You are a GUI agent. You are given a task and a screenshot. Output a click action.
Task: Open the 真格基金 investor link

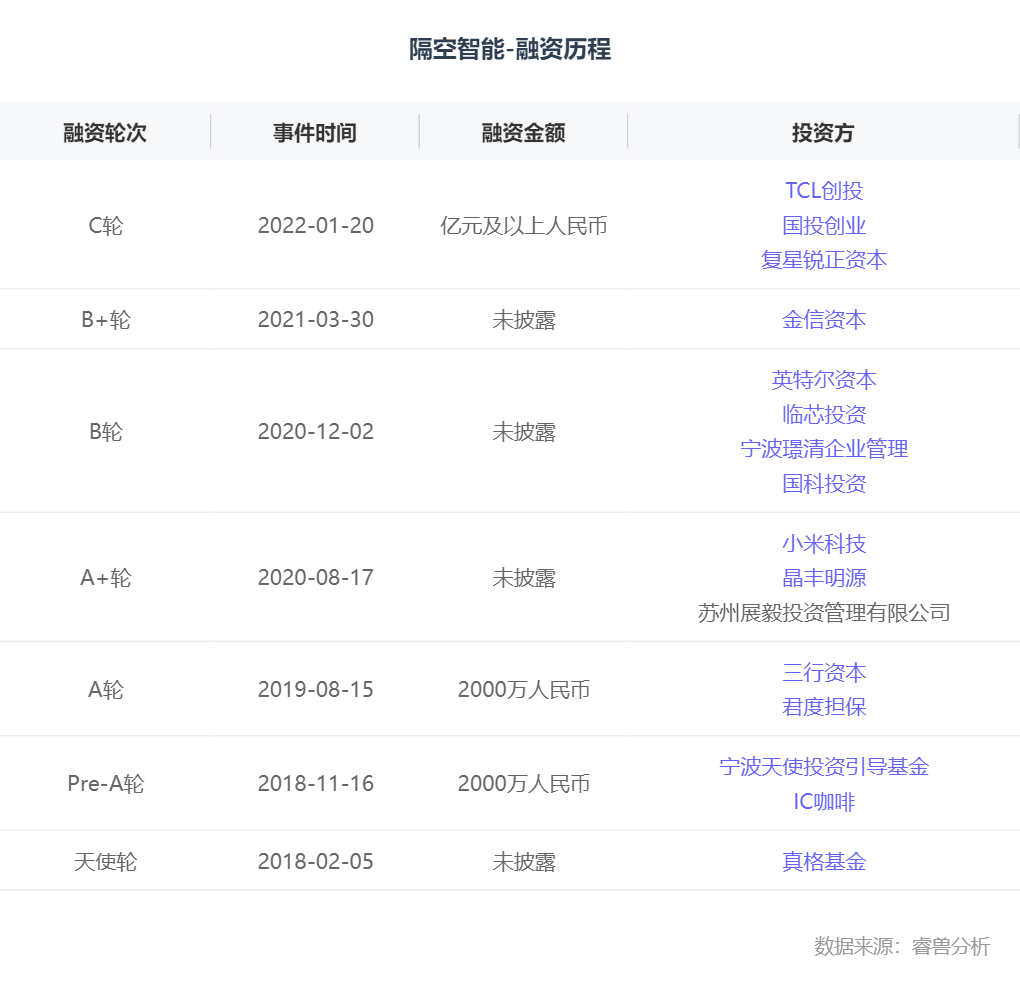824,861
